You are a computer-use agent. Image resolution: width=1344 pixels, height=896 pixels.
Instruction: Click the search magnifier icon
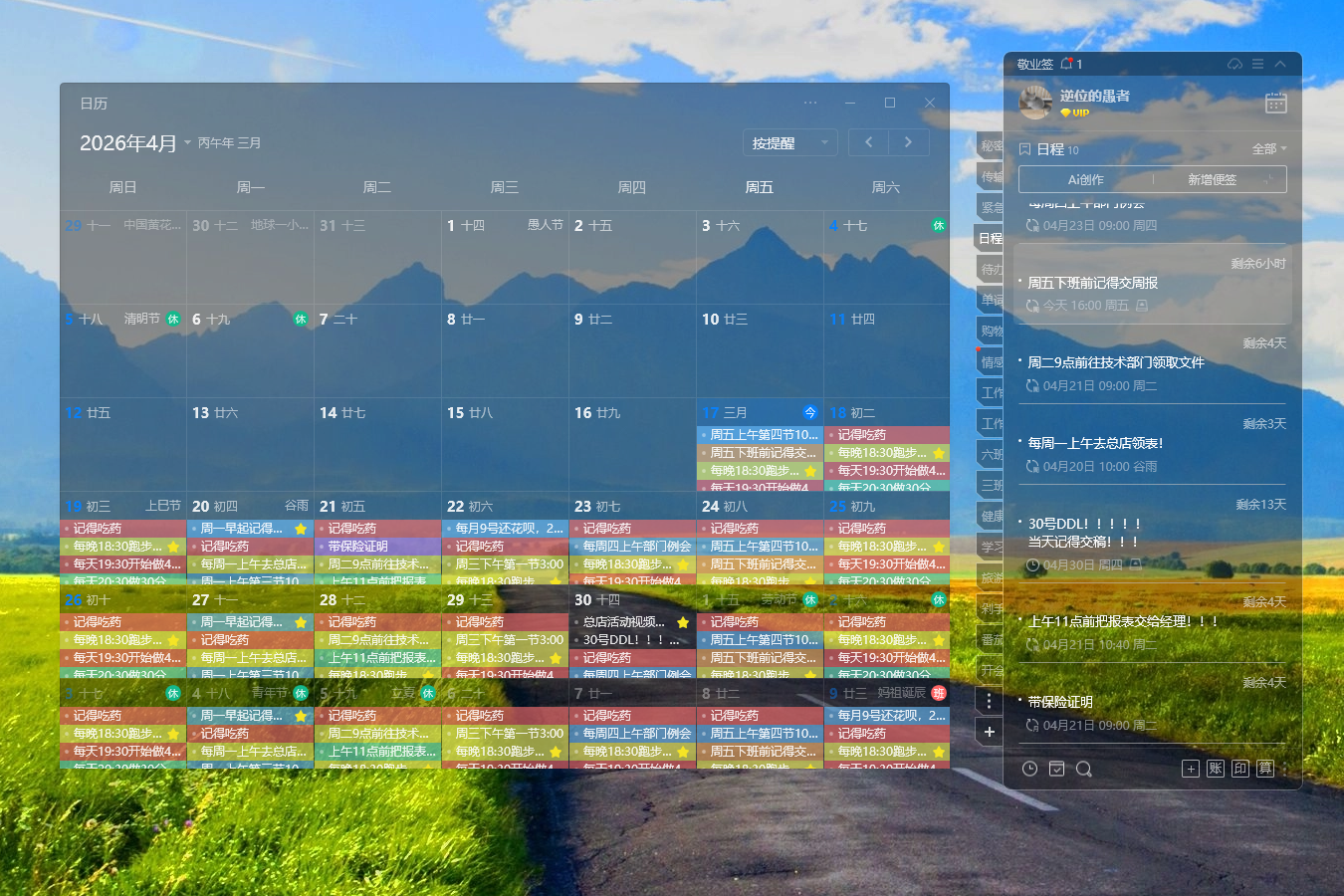click(1084, 769)
